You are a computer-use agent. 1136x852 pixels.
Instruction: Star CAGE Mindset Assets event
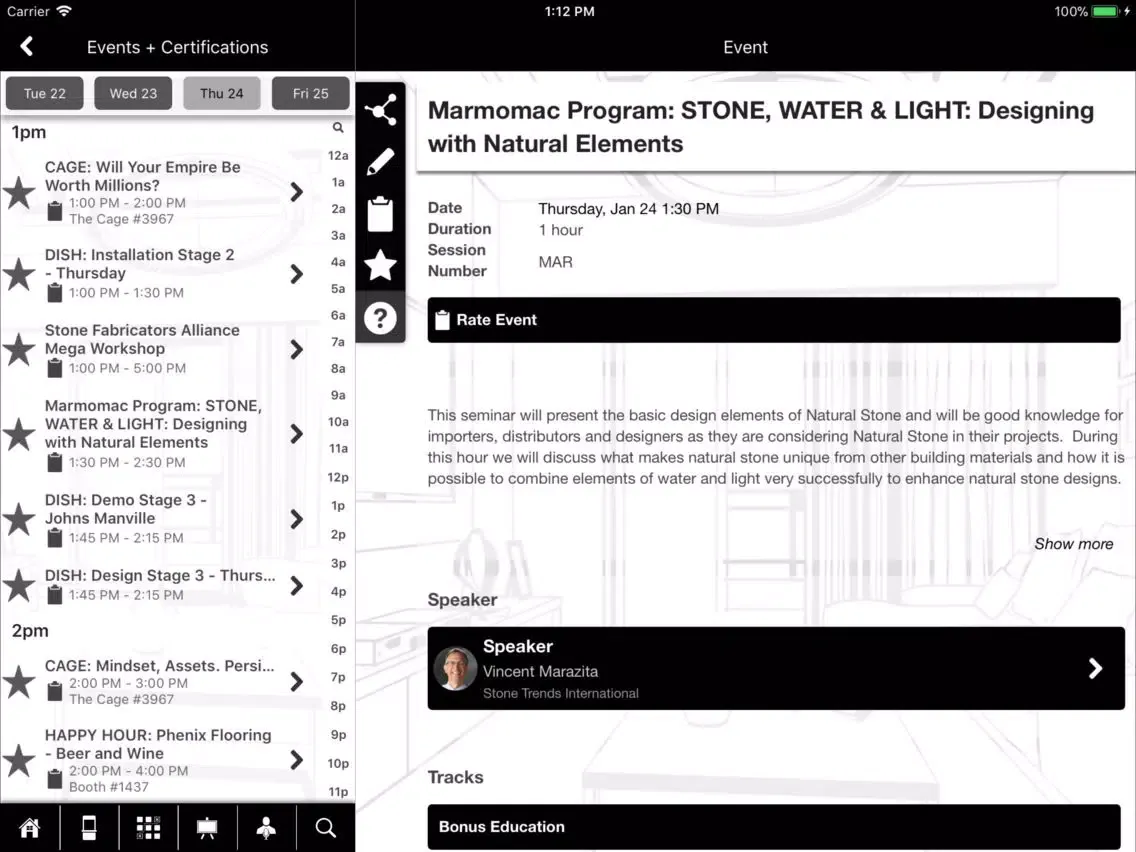19,682
